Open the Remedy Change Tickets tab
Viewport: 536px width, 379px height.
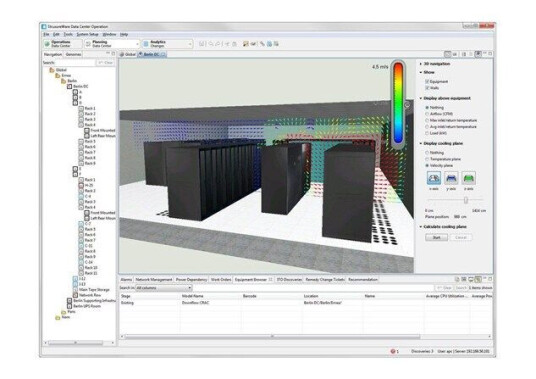click(325, 280)
